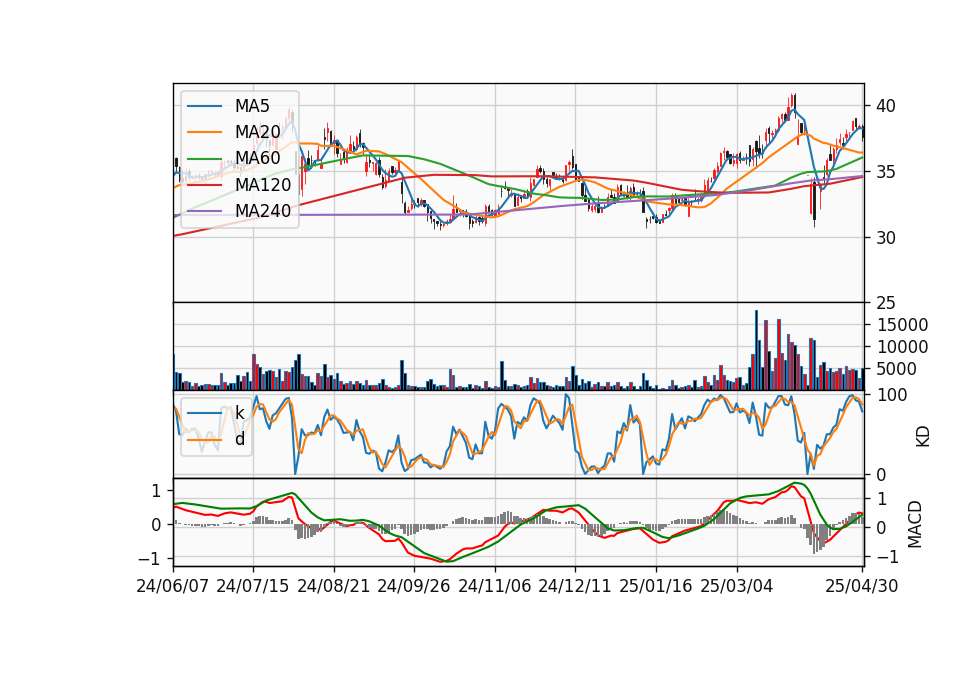Select the MA60 legend label
This screenshot has width=960, height=690.
coord(257,158)
